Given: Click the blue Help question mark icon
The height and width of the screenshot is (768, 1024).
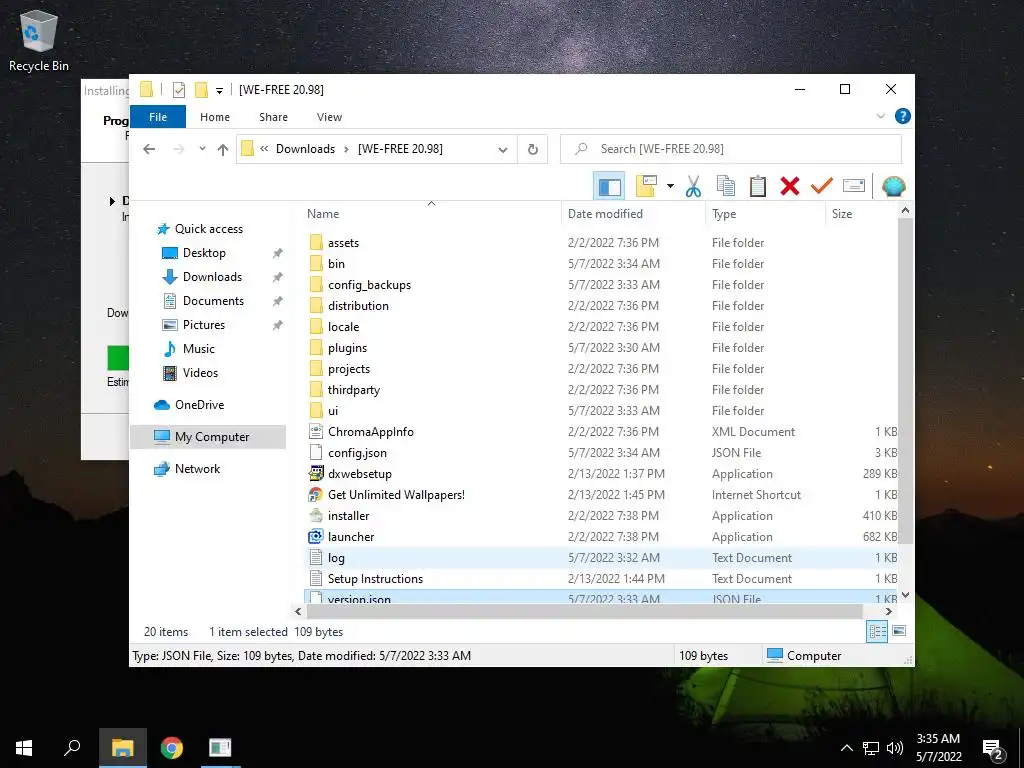Looking at the screenshot, I should coord(903,116).
